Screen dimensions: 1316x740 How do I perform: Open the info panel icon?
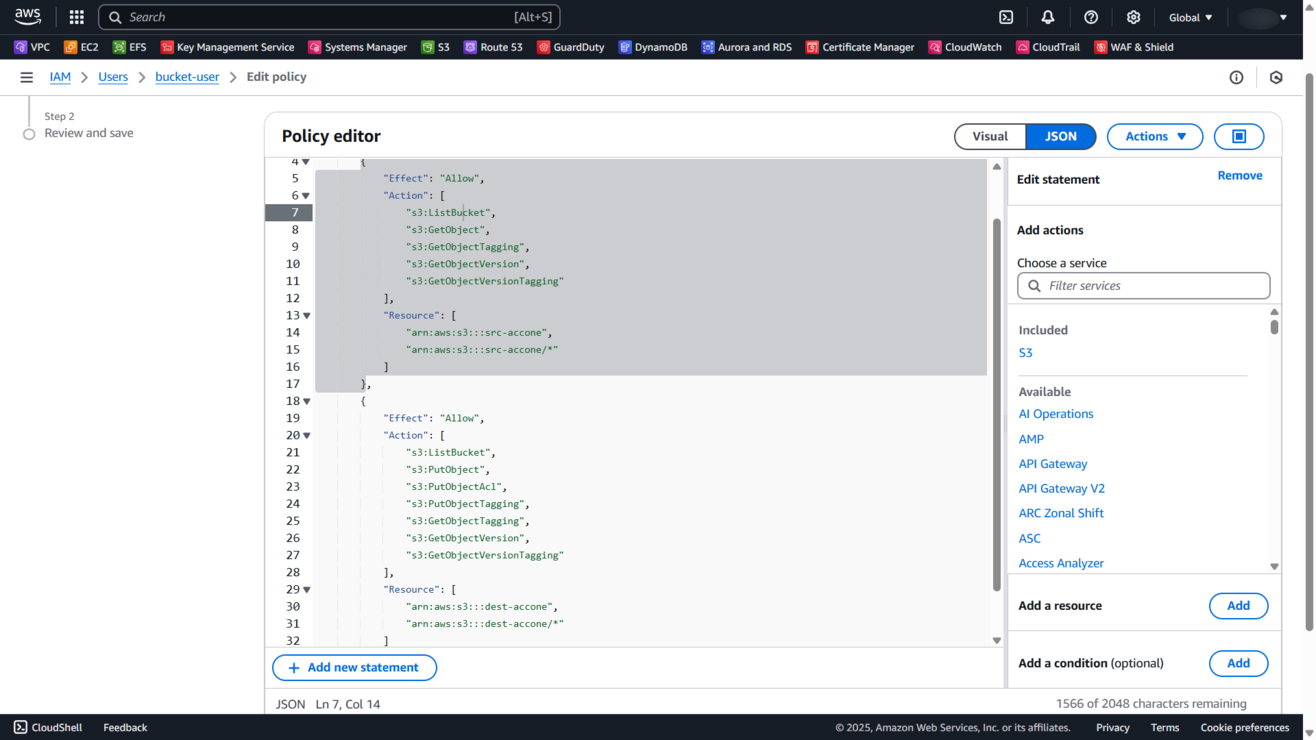1236,77
